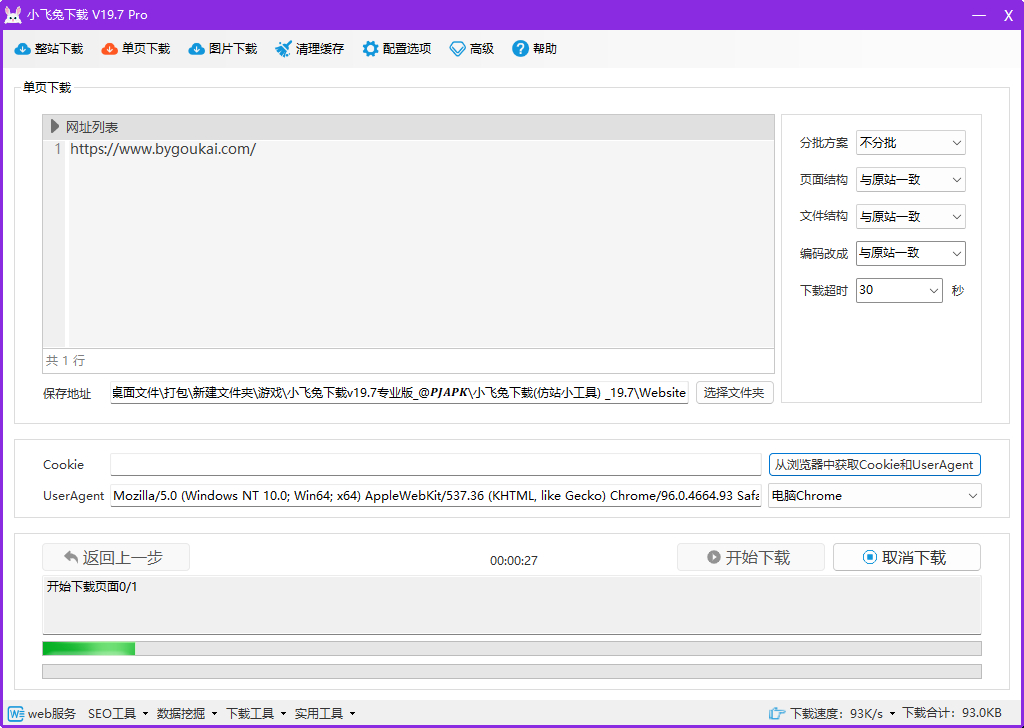Image resolution: width=1024 pixels, height=728 pixels.
Task: Open 配置选项 settings
Action: 397,49
